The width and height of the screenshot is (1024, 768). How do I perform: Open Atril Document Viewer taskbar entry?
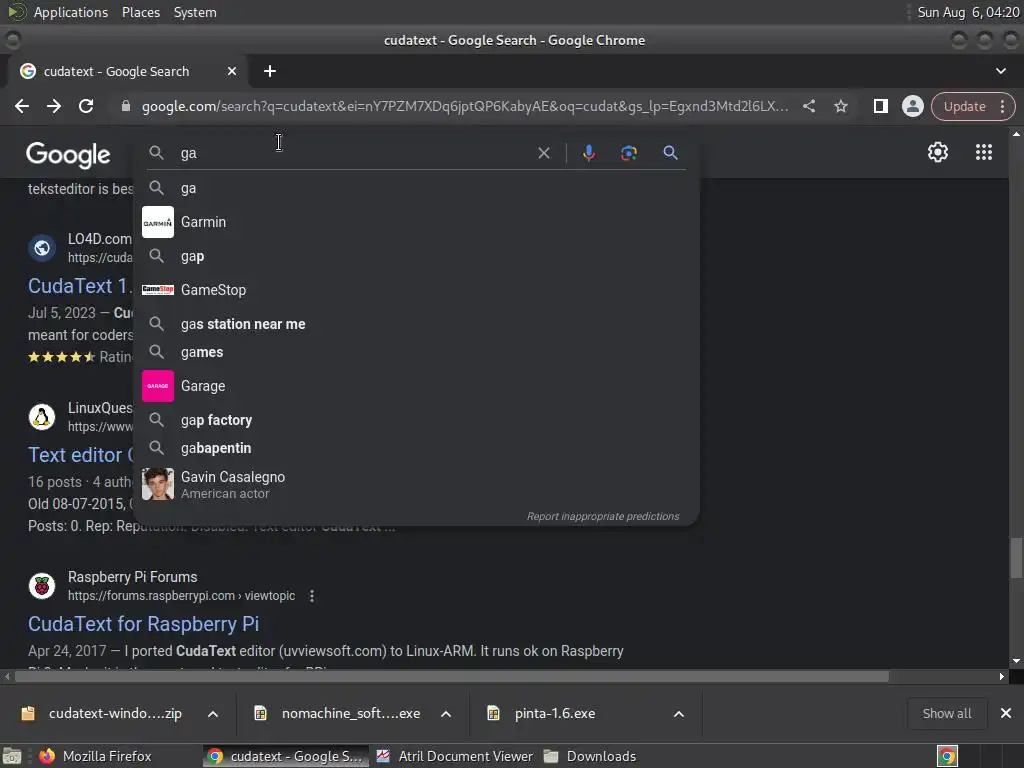pyautogui.click(x=455, y=756)
